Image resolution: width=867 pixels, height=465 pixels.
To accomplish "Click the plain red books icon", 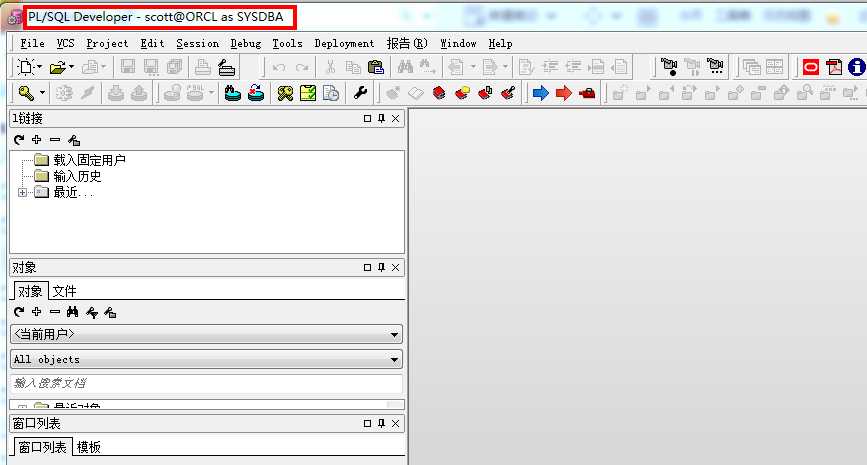I will tap(438, 93).
